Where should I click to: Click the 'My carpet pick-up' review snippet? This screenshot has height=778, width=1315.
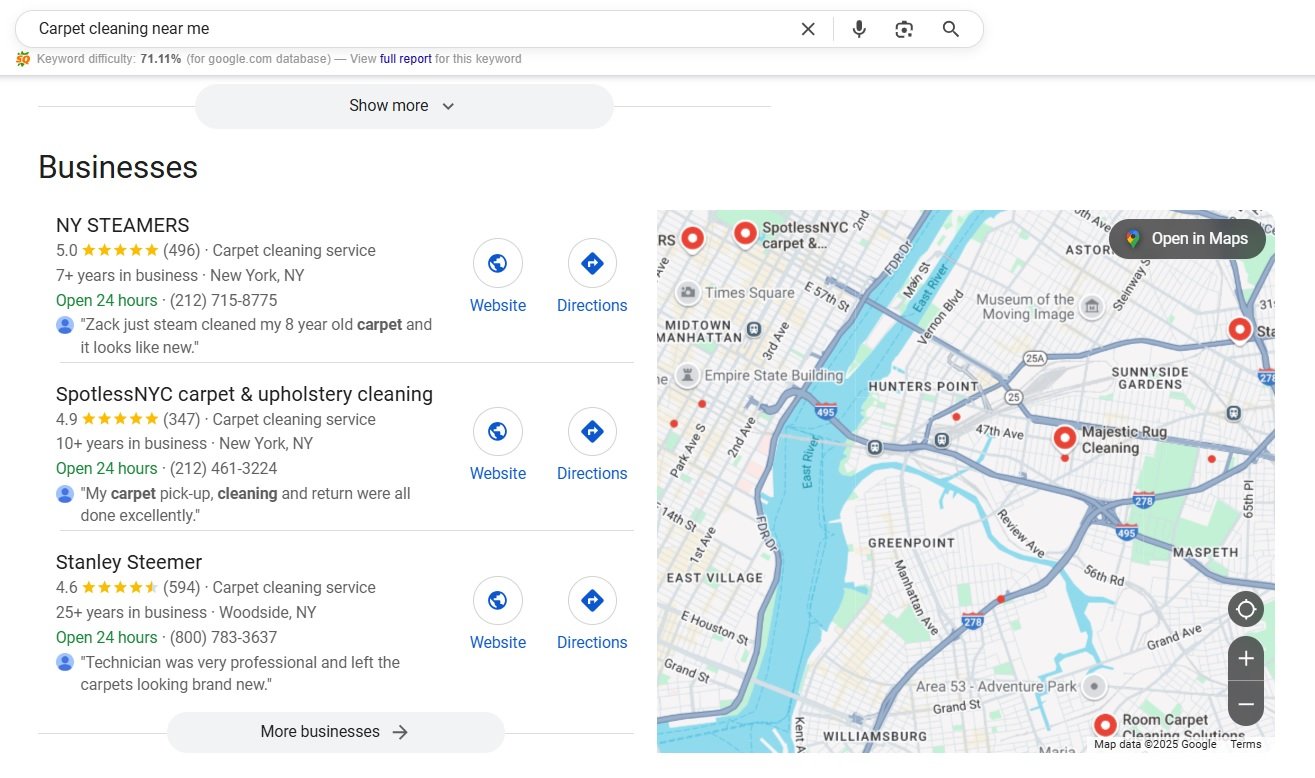(x=246, y=505)
